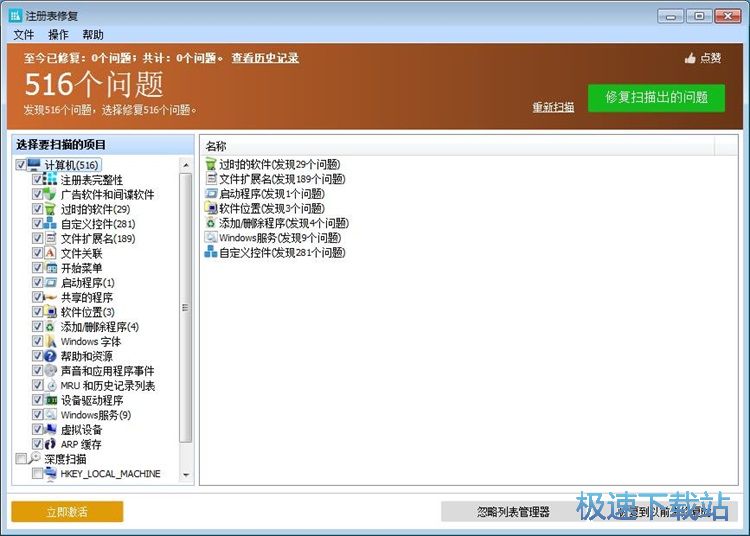Click the 计算机(516) monitor icon
This screenshot has height=536, width=750.
click(34, 164)
